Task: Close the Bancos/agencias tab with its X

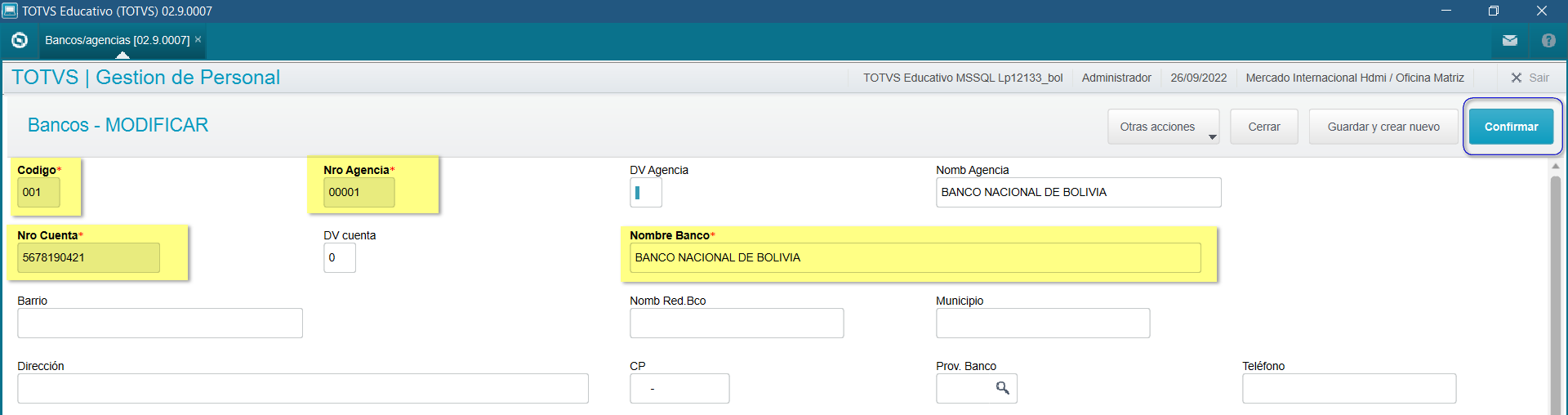Action: click(x=198, y=39)
